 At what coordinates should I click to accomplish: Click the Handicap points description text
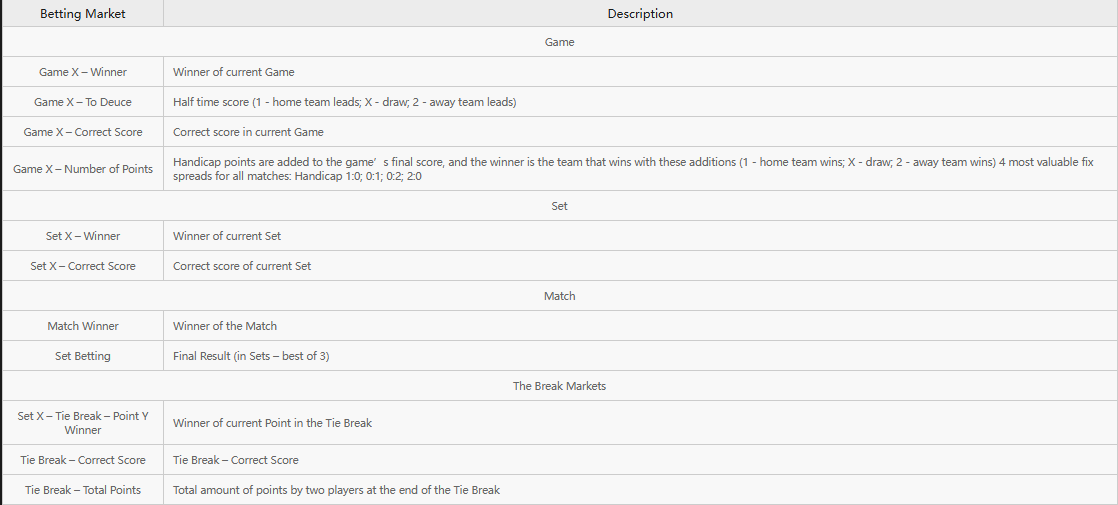[632, 169]
